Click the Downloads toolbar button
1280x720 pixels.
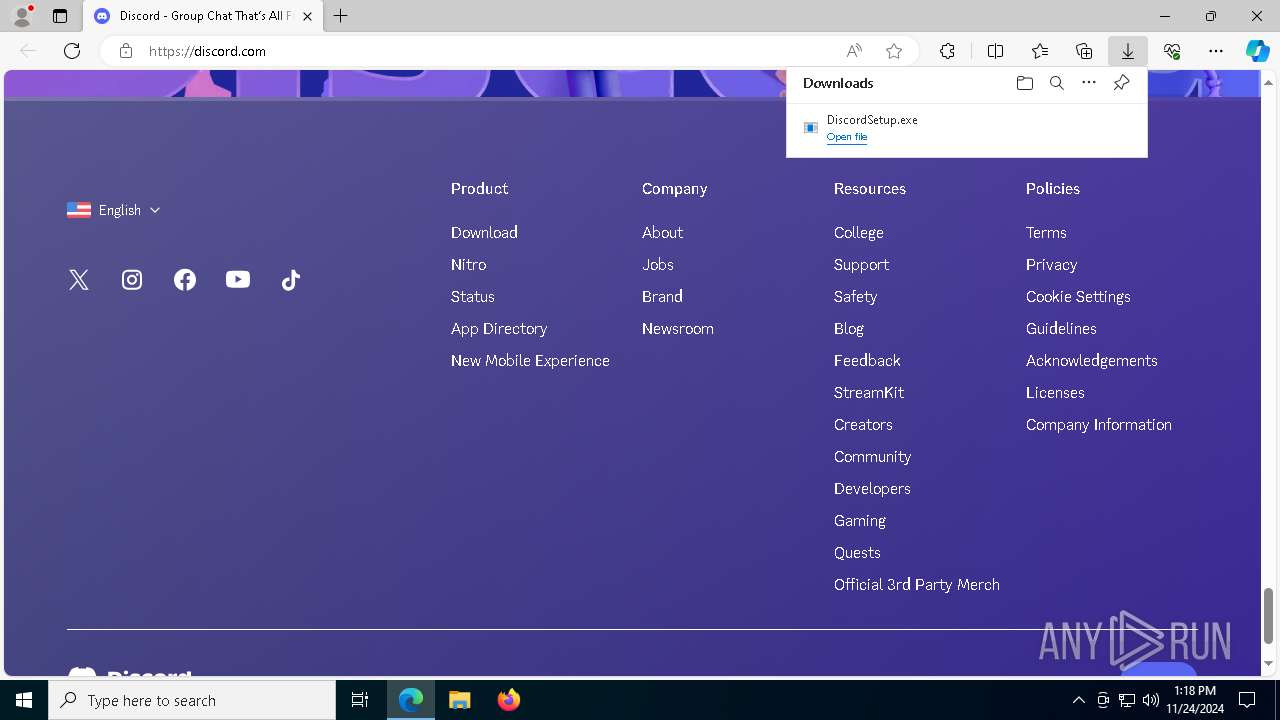pos(1128,51)
